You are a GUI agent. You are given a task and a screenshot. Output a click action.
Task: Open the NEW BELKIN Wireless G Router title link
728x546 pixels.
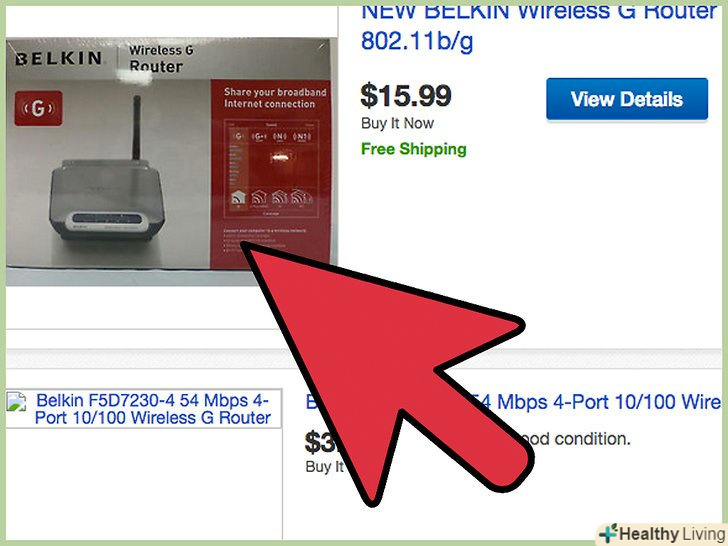tap(539, 27)
